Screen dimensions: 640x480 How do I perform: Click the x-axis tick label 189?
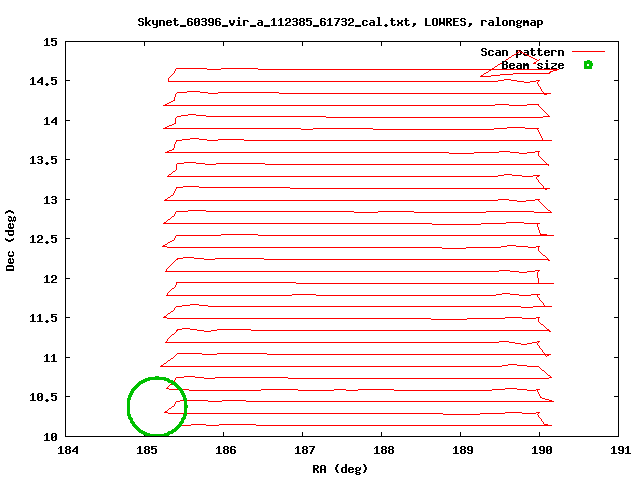[x=463, y=450]
